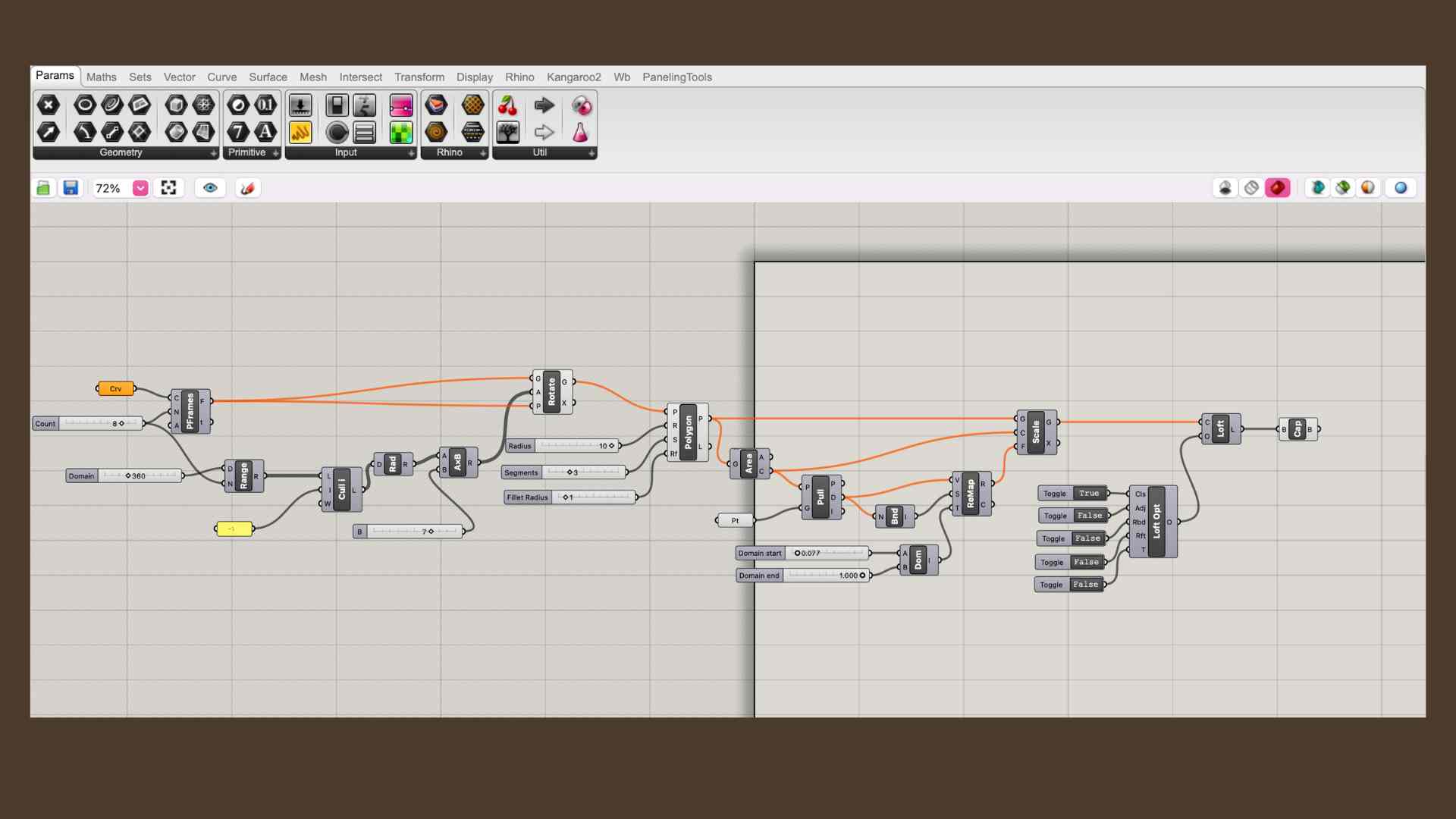Select the gradient control icon

(x=400, y=105)
